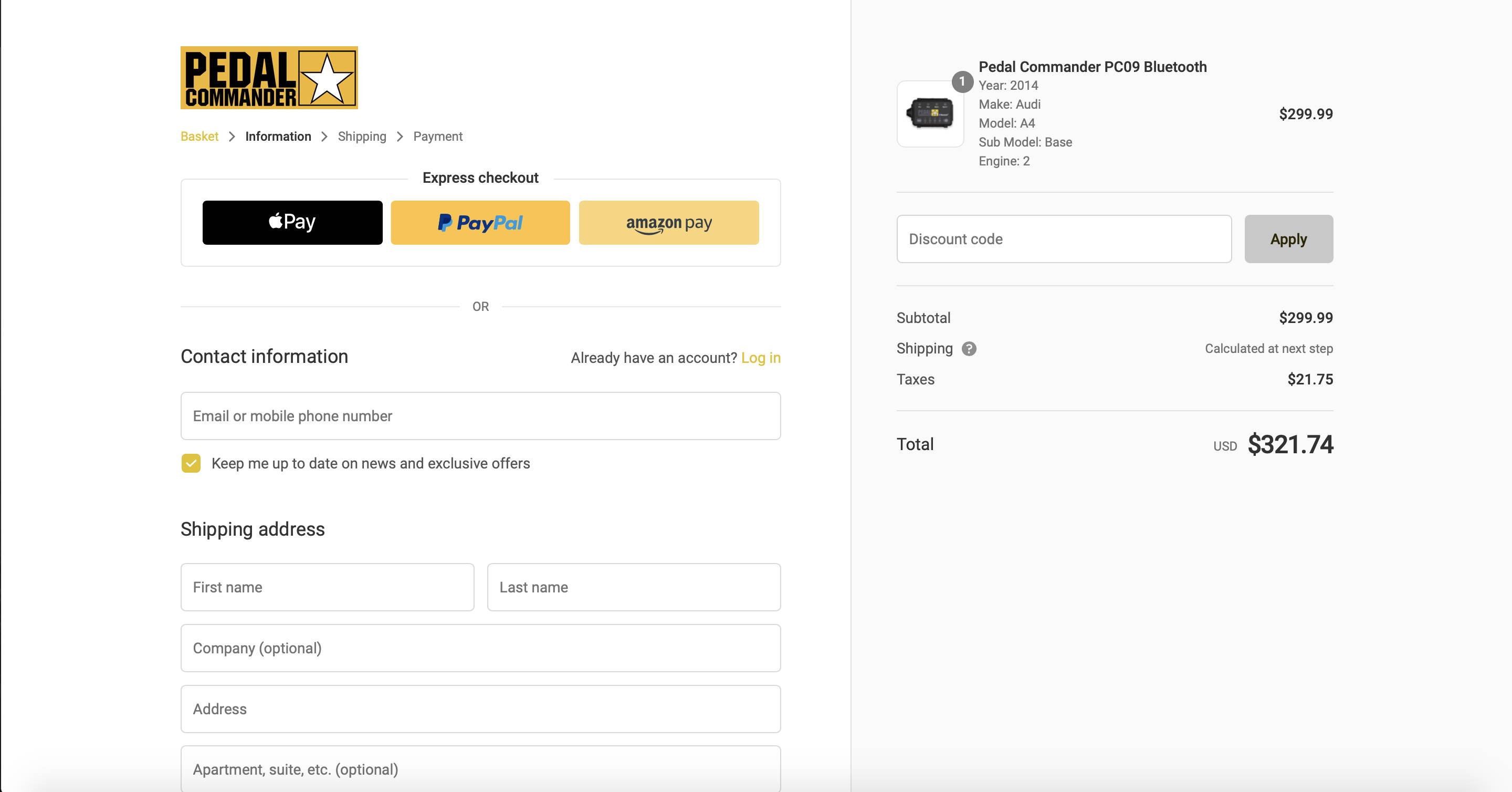Focus the Company (optional) field
Viewport: 1512px width, 792px height.
pos(481,648)
